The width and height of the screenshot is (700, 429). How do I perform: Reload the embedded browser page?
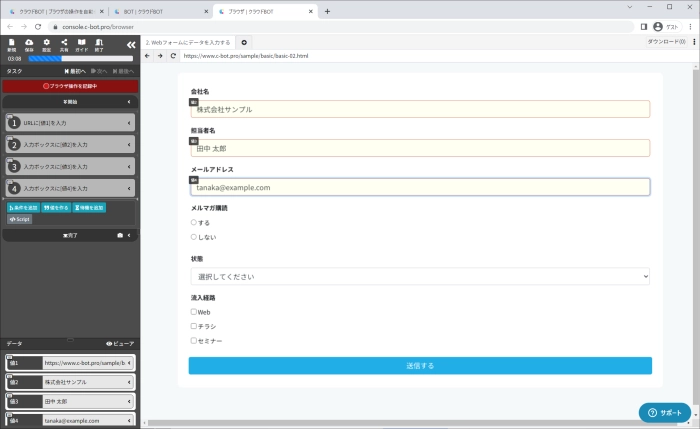click(x=174, y=56)
